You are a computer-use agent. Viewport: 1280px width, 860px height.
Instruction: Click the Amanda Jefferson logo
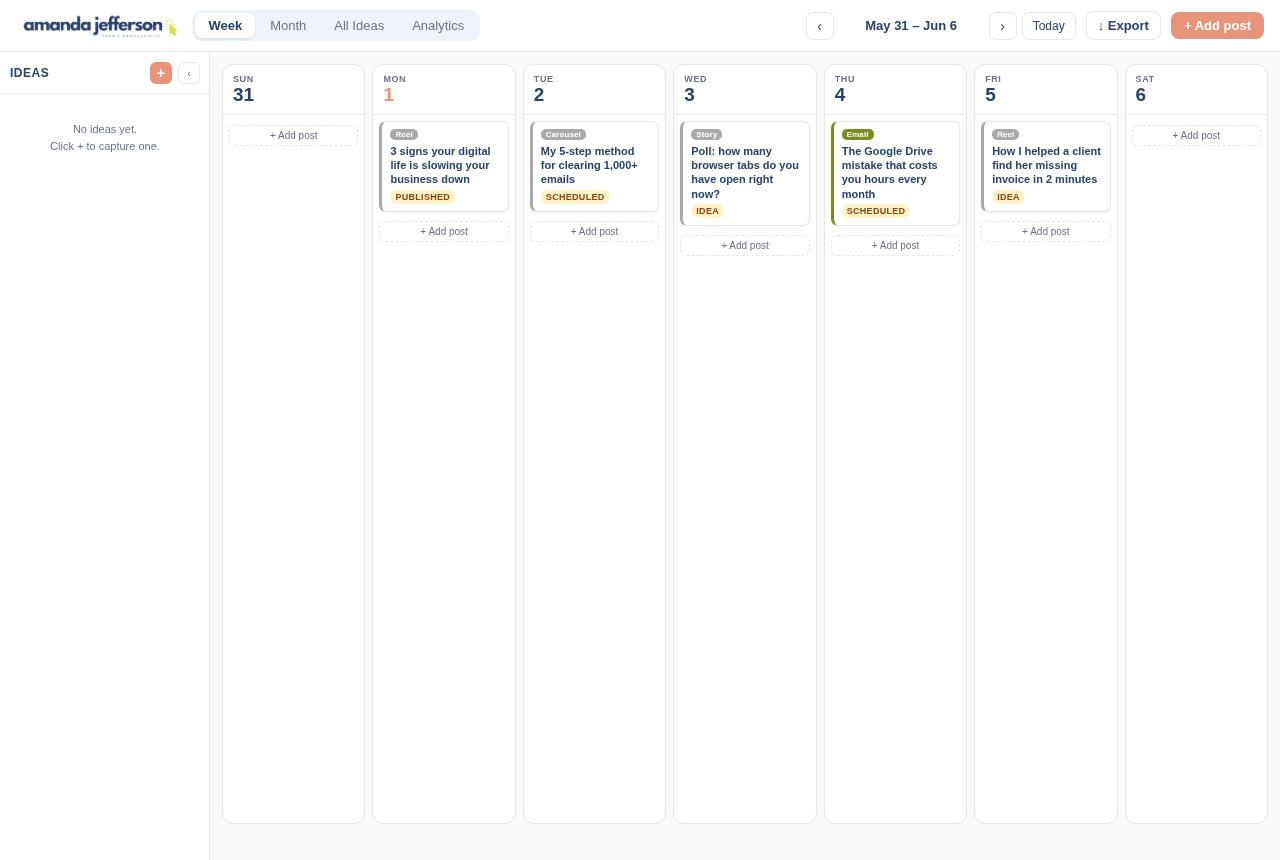point(100,26)
